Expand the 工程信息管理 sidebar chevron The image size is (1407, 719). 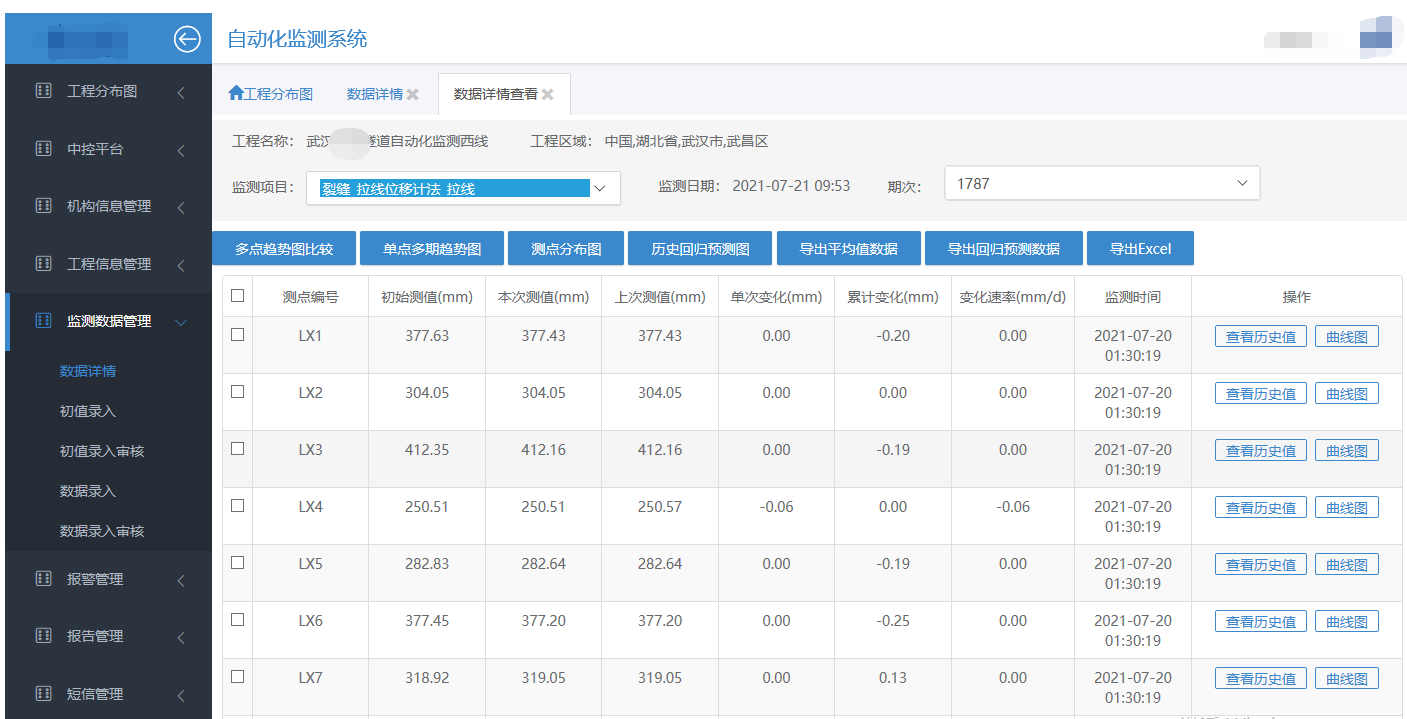(x=181, y=265)
